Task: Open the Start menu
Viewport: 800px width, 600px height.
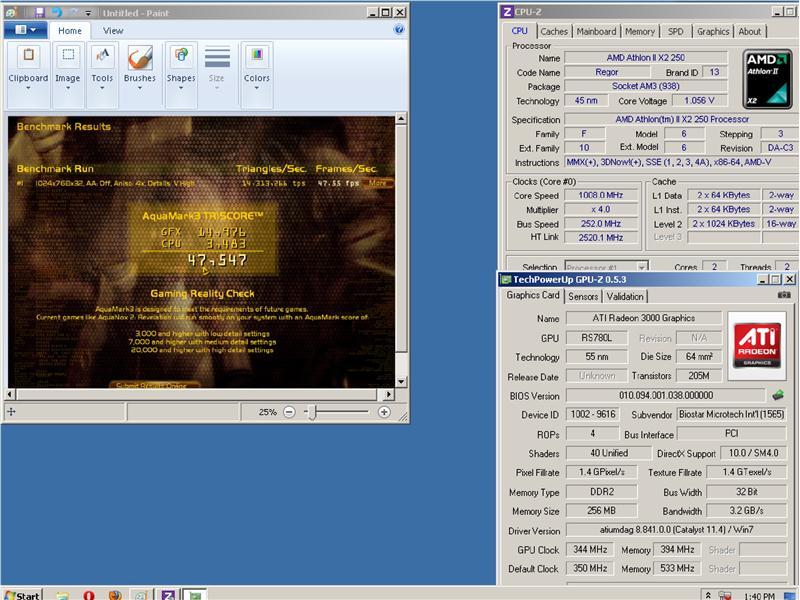Action: click(22, 595)
